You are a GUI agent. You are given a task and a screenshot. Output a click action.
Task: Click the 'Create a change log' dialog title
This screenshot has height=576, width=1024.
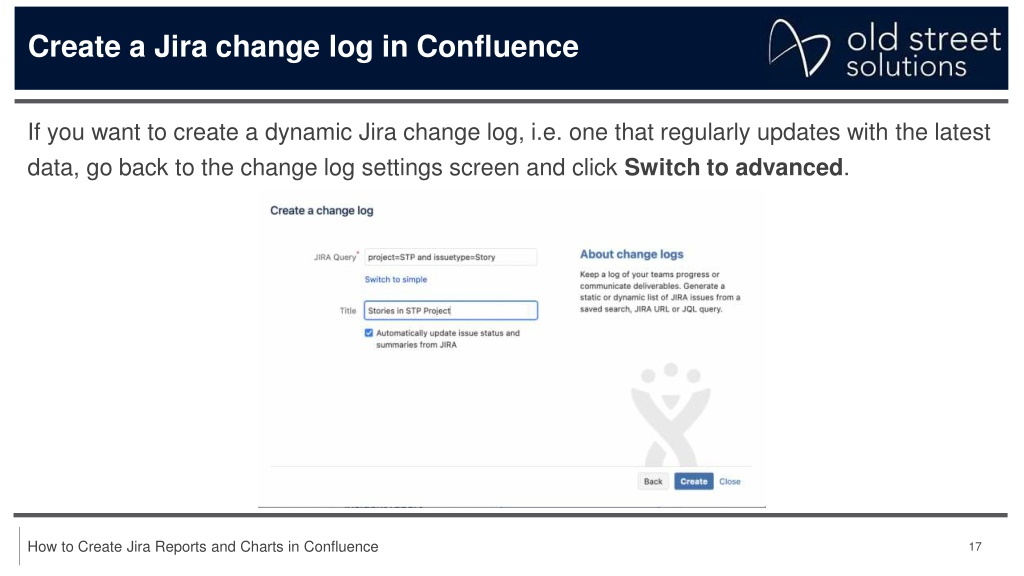point(322,210)
